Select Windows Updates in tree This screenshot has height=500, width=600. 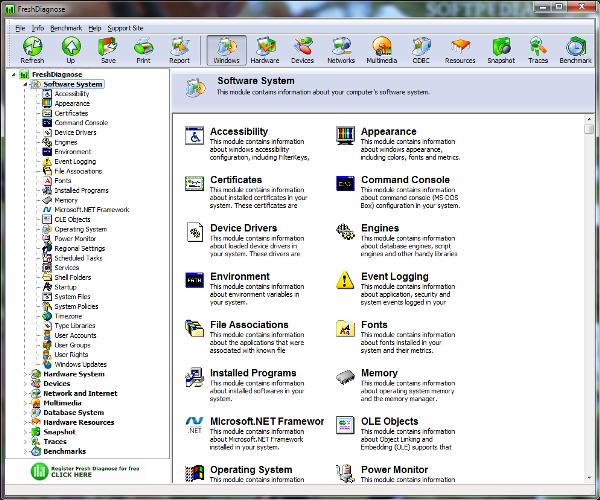point(80,364)
